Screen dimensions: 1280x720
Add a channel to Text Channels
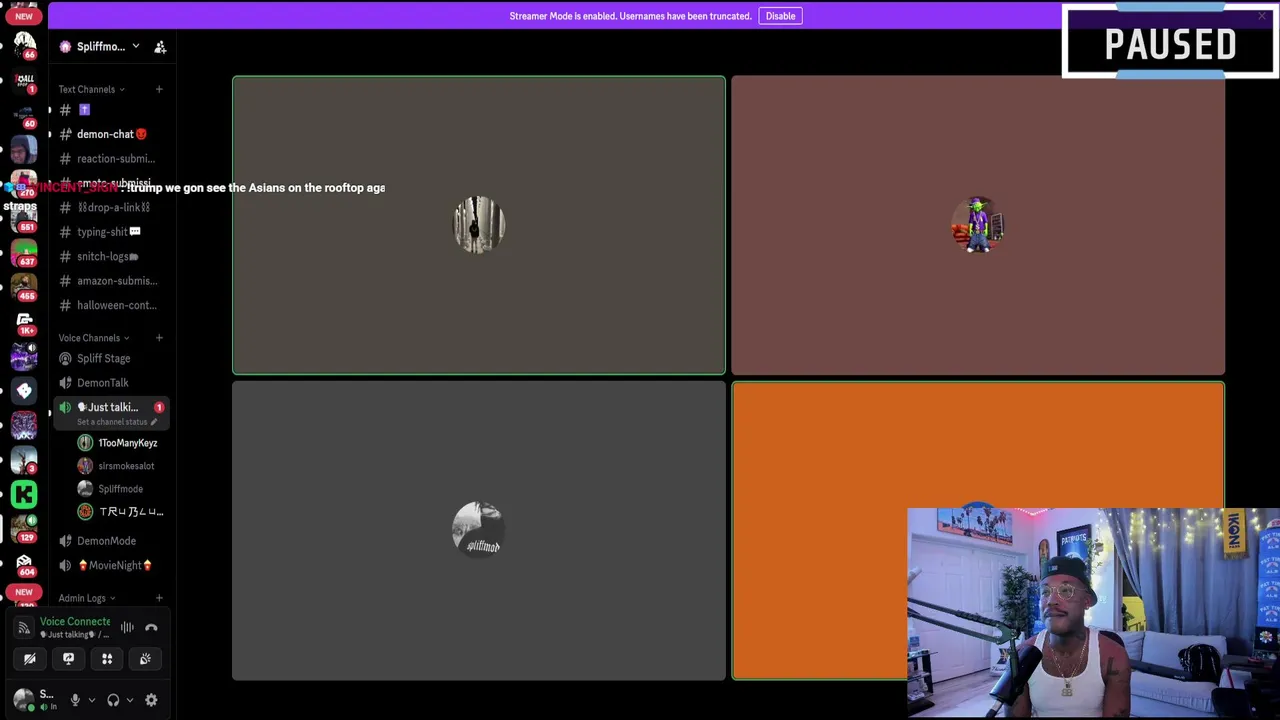(159, 89)
